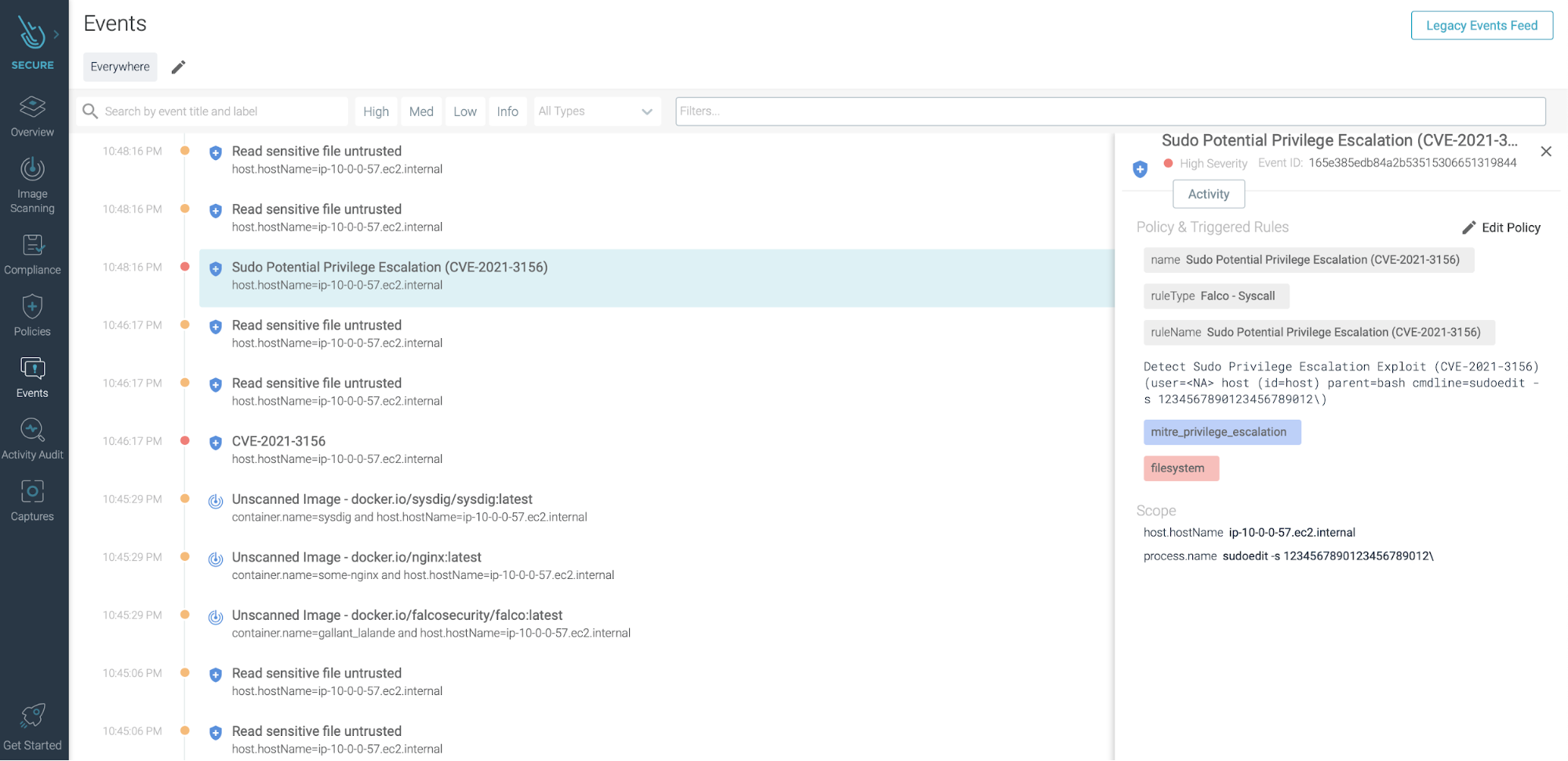Click the Edit Policy pencil icon
Image resolution: width=1568 pixels, height=761 pixels.
pos(1468,228)
